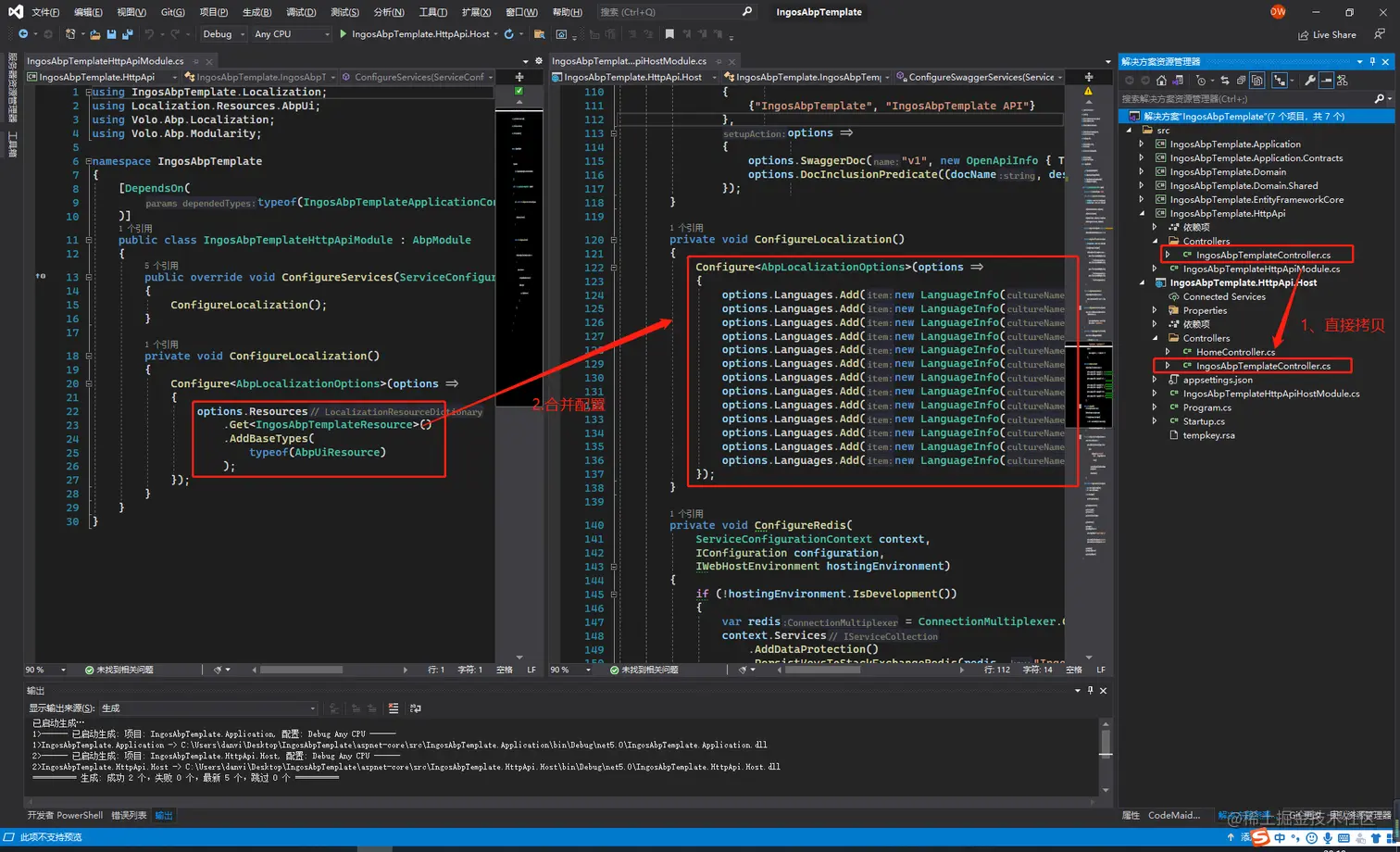Click the Live Share button
This screenshot has height=852, width=1400.
point(1327,34)
